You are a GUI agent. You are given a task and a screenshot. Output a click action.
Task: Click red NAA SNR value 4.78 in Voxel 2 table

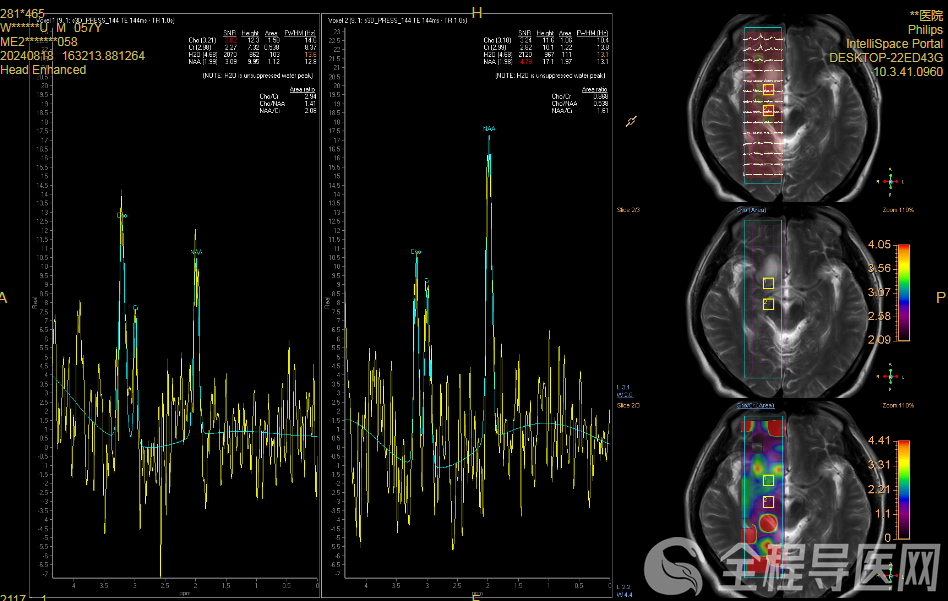click(525, 62)
